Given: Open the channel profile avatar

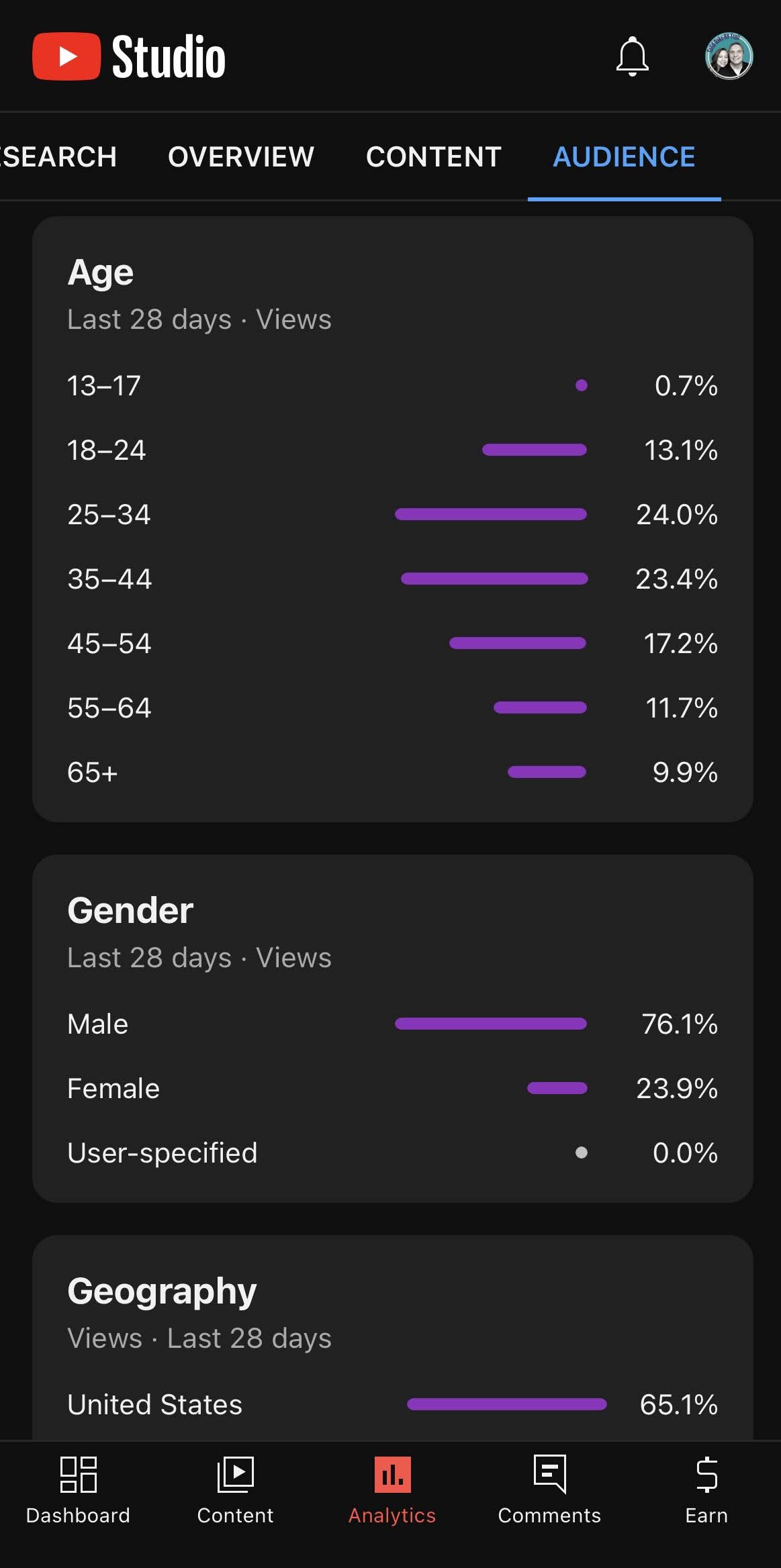Looking at the screenshot, I should tap(729, 56).
